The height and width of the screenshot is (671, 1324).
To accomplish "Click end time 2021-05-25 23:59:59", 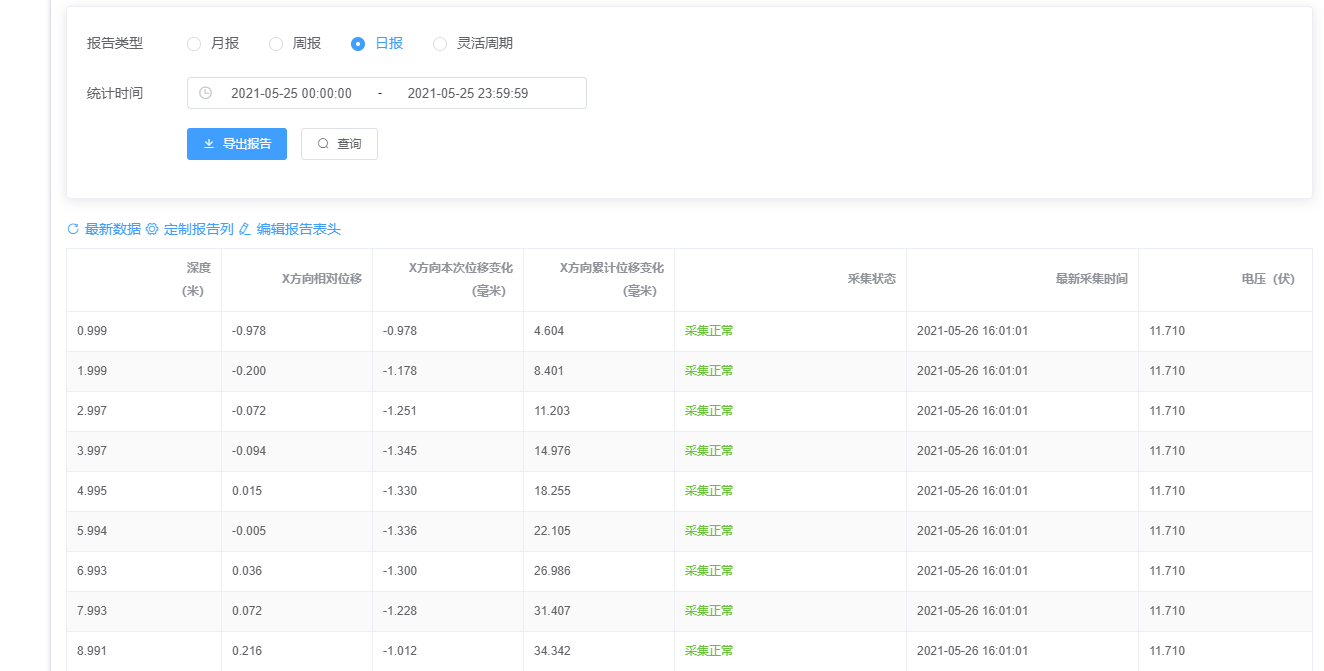I will [468, 93].
